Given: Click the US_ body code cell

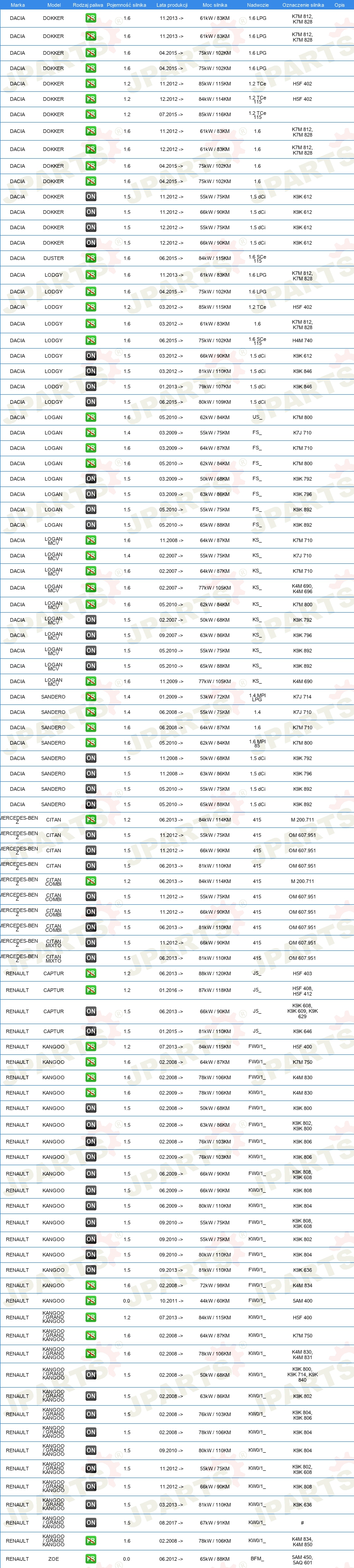Looking at the screenshot, I should coord(257,417).
